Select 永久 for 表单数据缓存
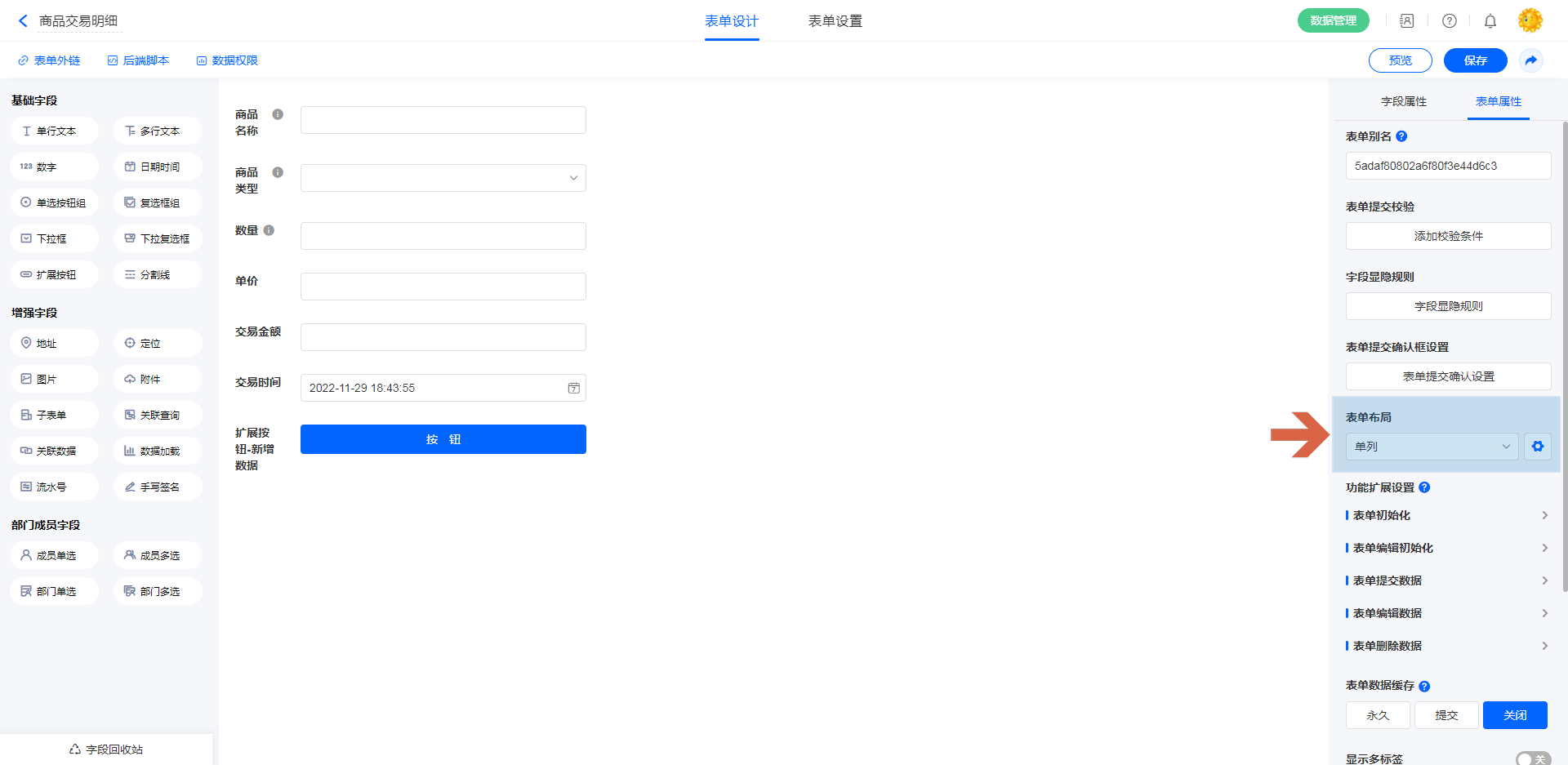The height and width of the screenshot is (765, 1568). point(1378,715)
